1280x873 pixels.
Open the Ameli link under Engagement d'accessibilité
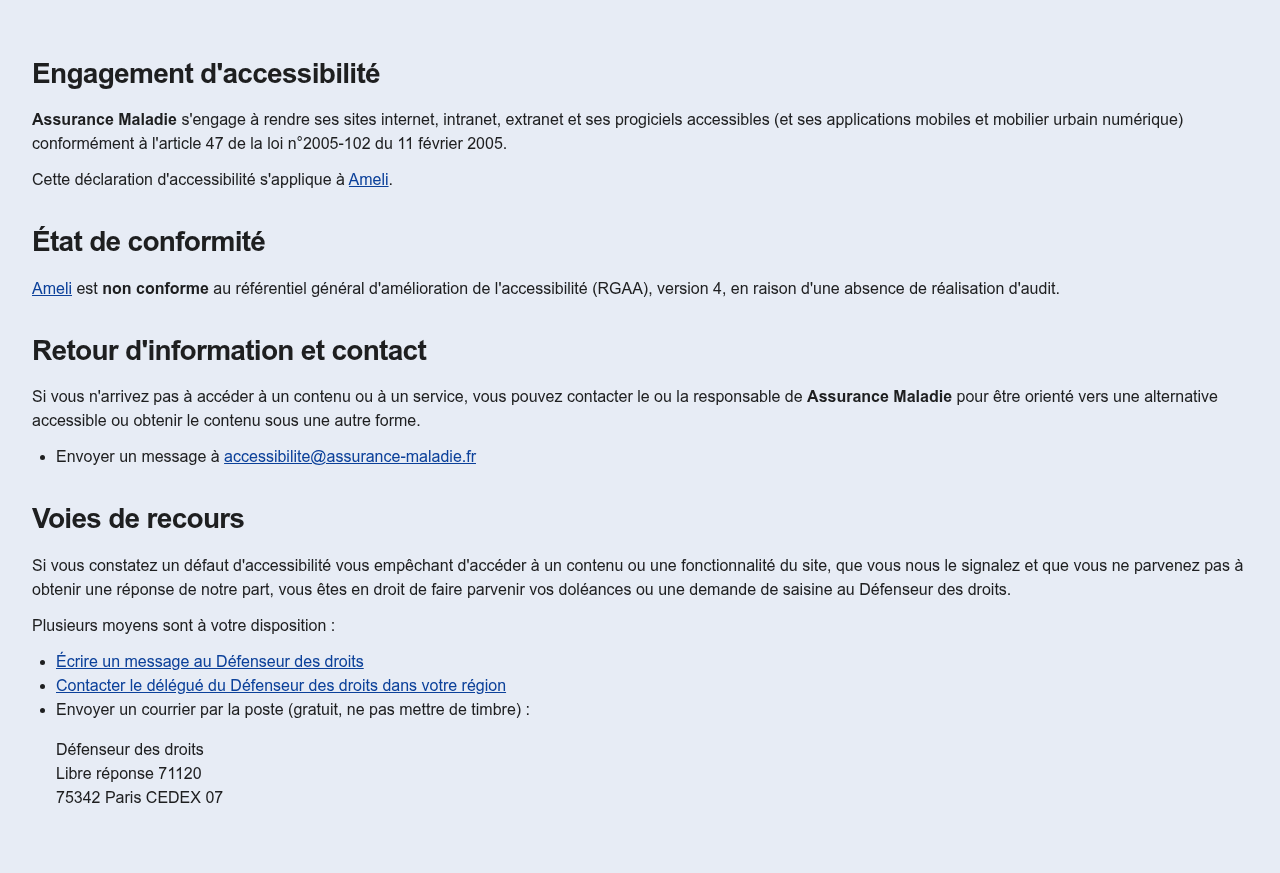[x=368, y=180]
